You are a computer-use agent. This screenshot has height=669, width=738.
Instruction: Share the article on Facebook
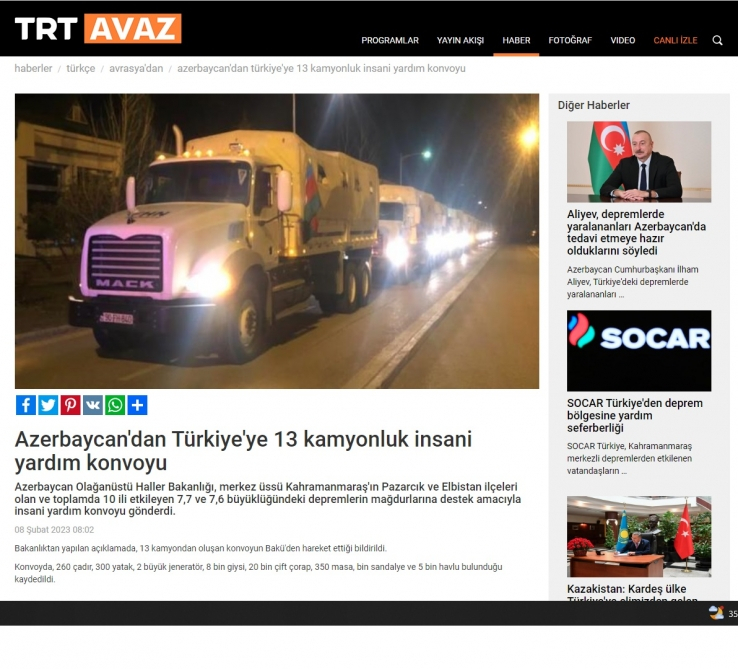(26, 405)
